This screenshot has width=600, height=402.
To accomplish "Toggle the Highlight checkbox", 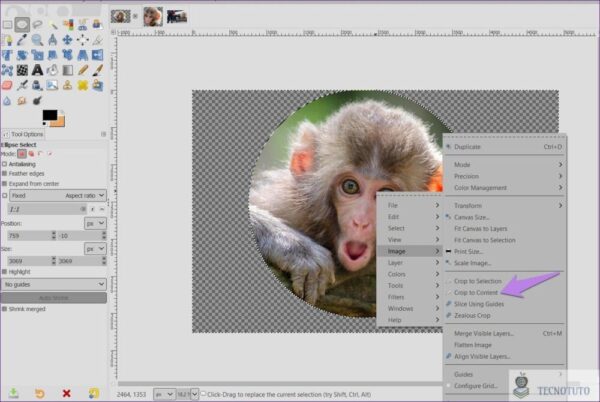I will pos(5,272).
